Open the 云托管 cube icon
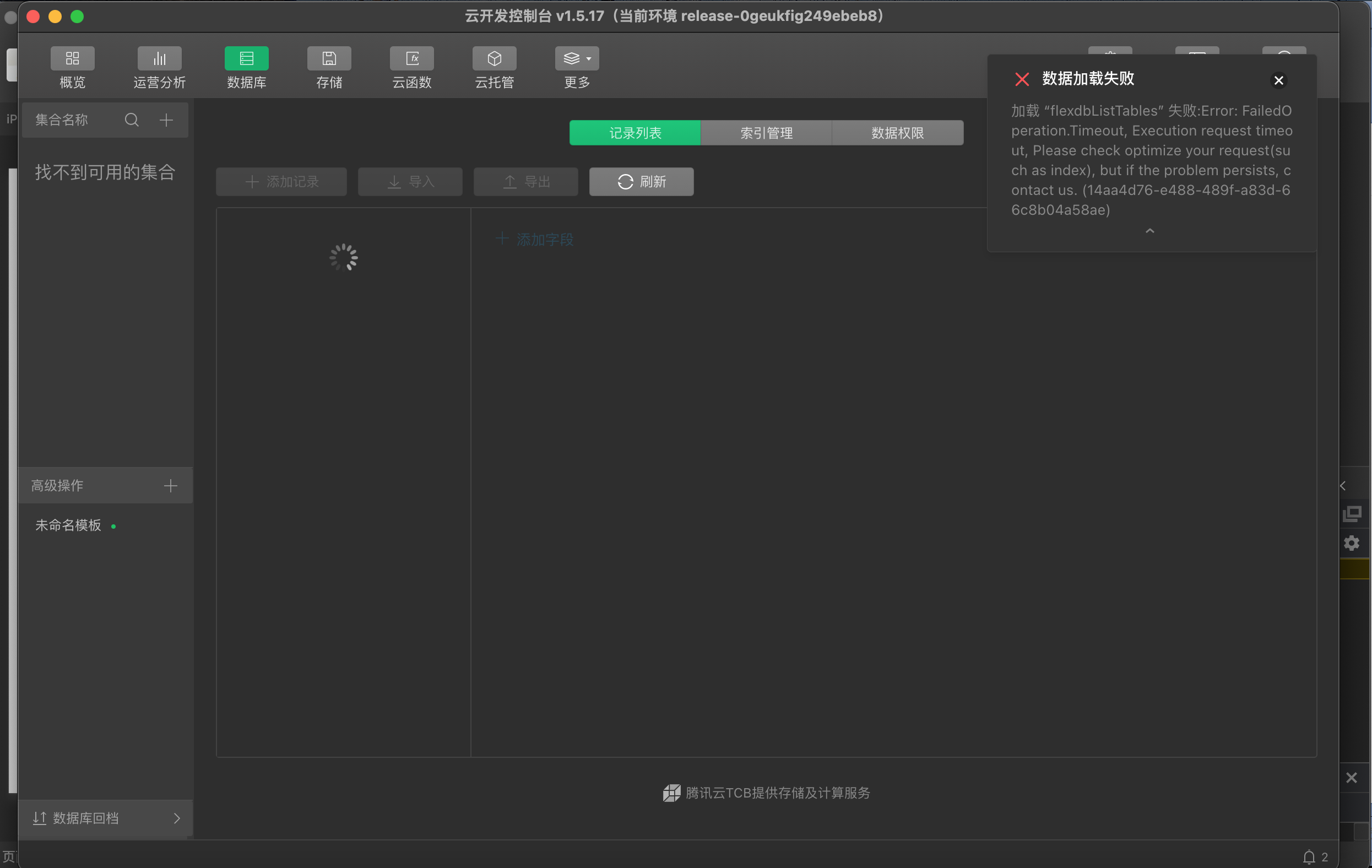 [494, 59]
